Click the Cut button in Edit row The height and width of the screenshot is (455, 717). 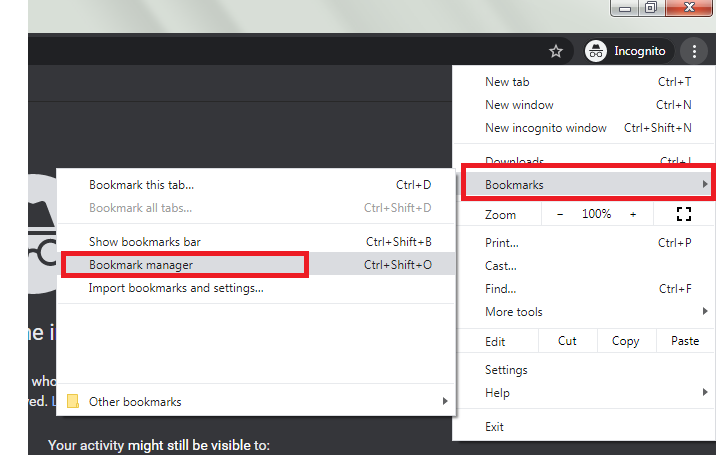tap(567, 341)
